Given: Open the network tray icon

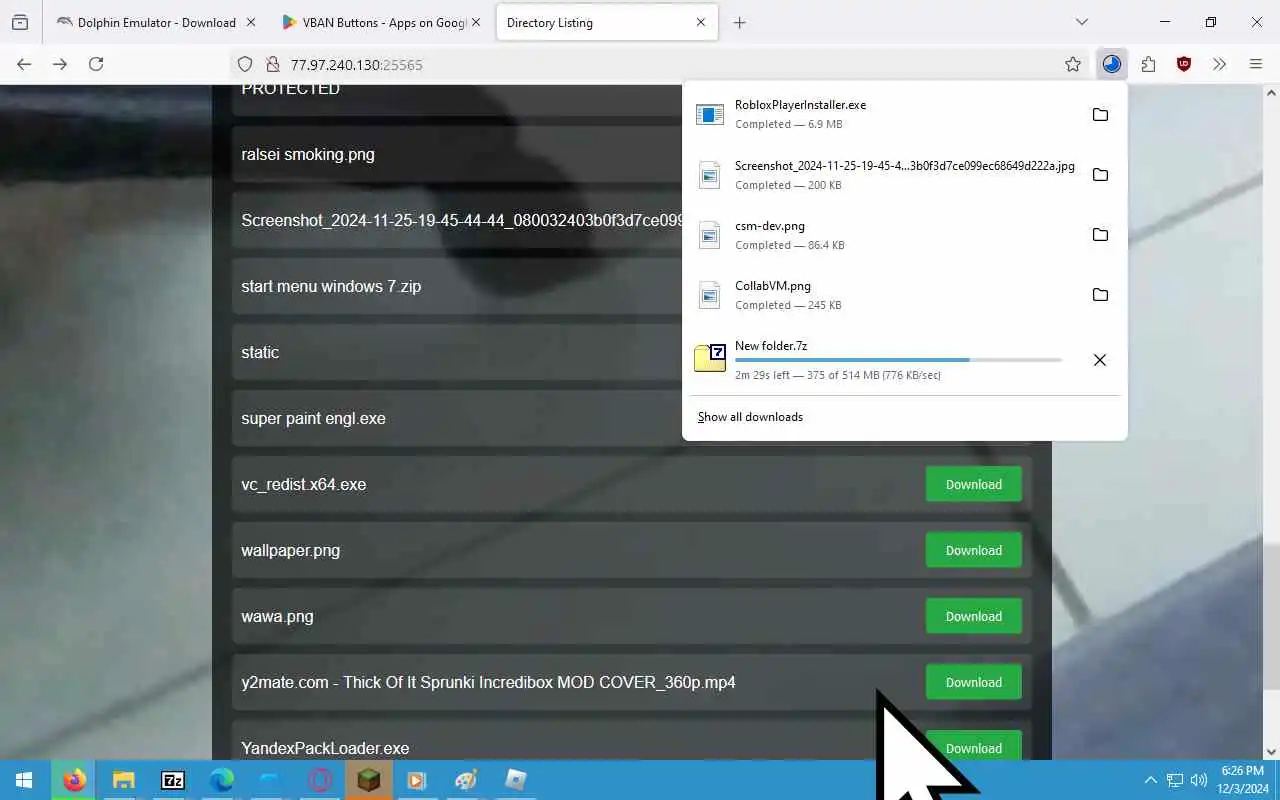Looking at the screenshot, I should 1175,780.
